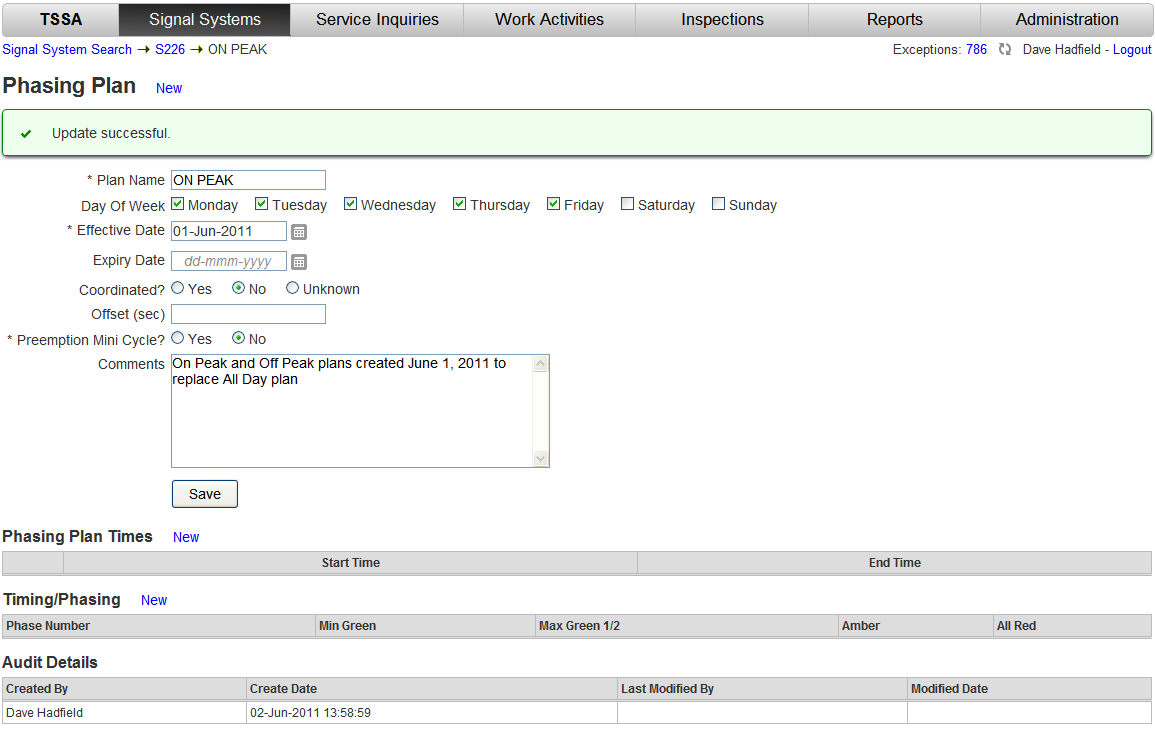Screen dimensions: 1155x729
Task: Click the Logout link
Action: pyautogui.click(x=1131, y=49)
